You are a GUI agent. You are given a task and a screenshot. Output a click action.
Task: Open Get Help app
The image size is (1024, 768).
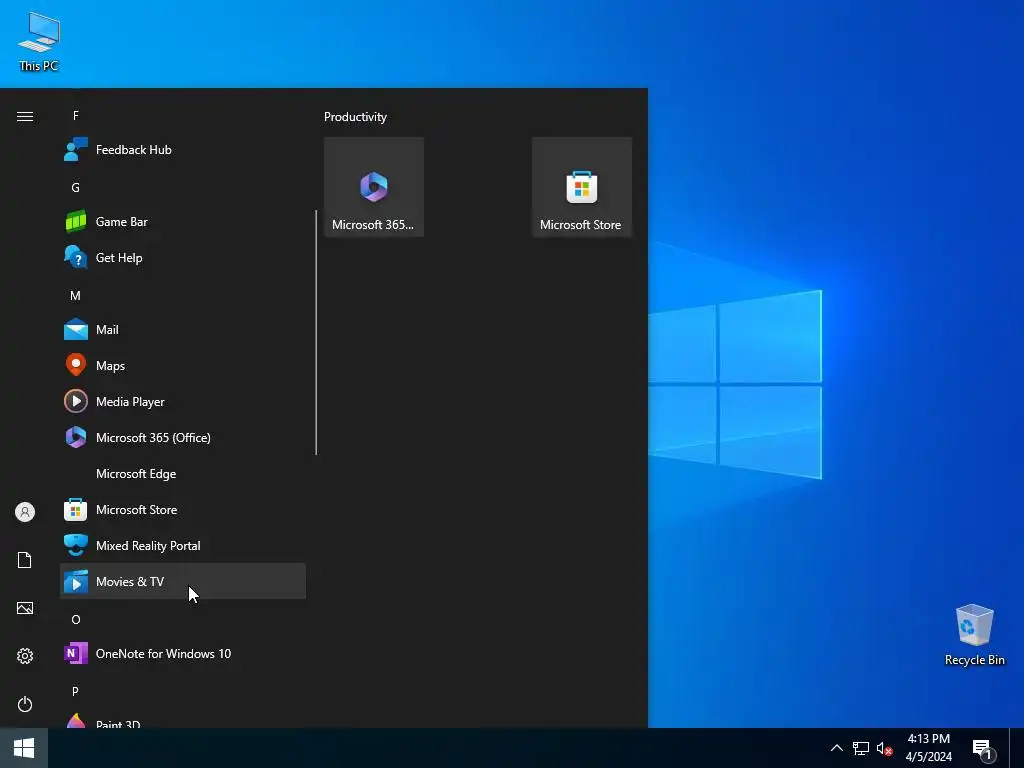182,257
